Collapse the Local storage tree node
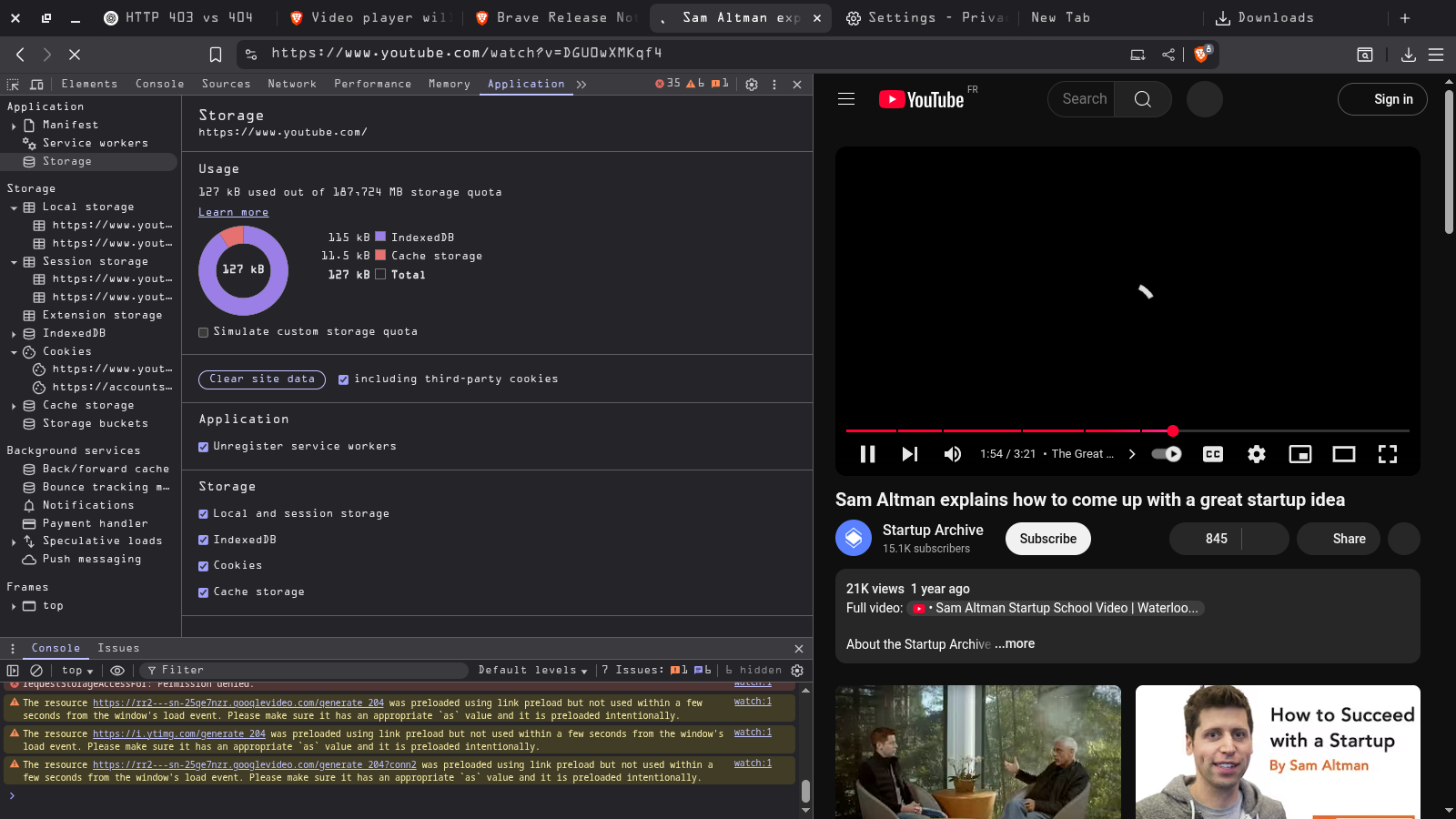The height and width of the screenshot is (819, 1456). tap(14, 207)
